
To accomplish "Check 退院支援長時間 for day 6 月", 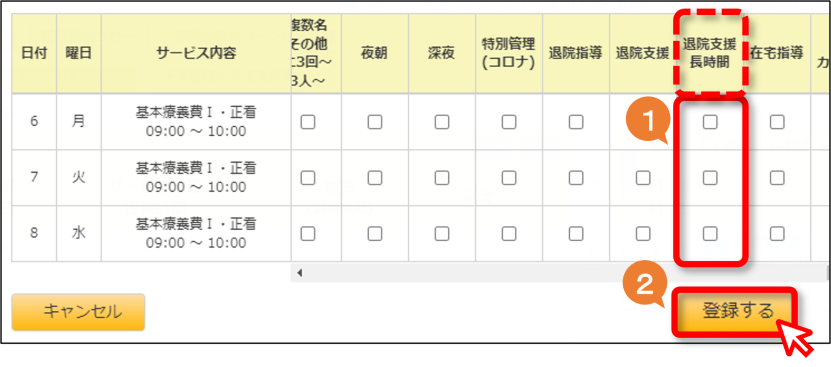I will 710,123.
